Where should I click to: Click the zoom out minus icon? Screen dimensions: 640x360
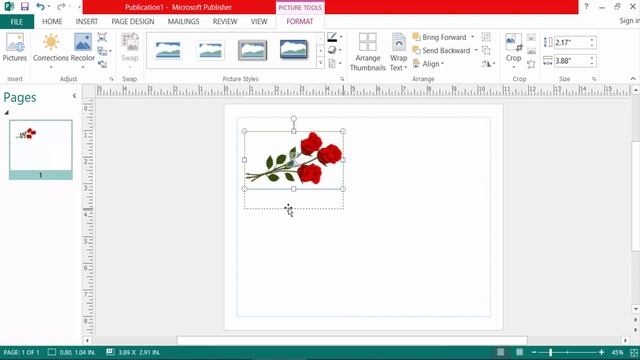[534, 352]
